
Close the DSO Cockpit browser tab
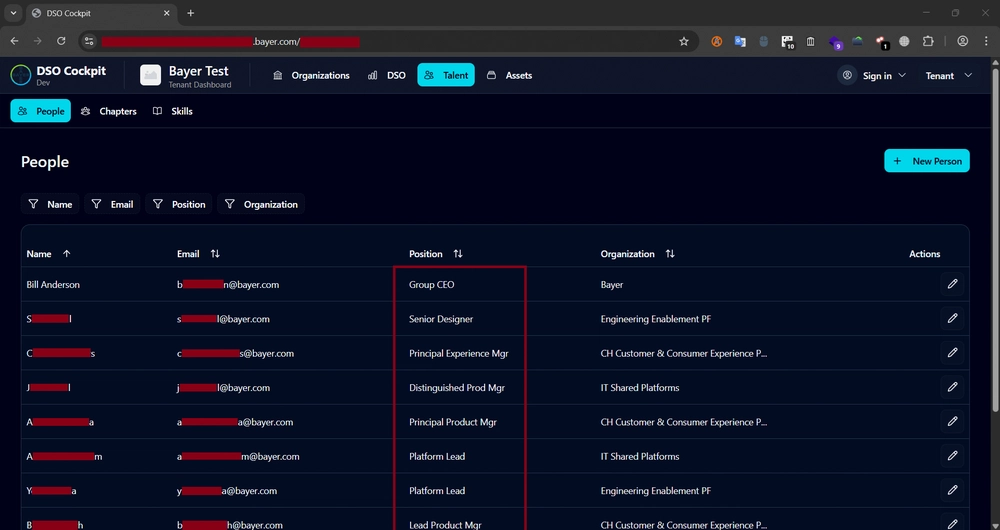pos(167,13)
